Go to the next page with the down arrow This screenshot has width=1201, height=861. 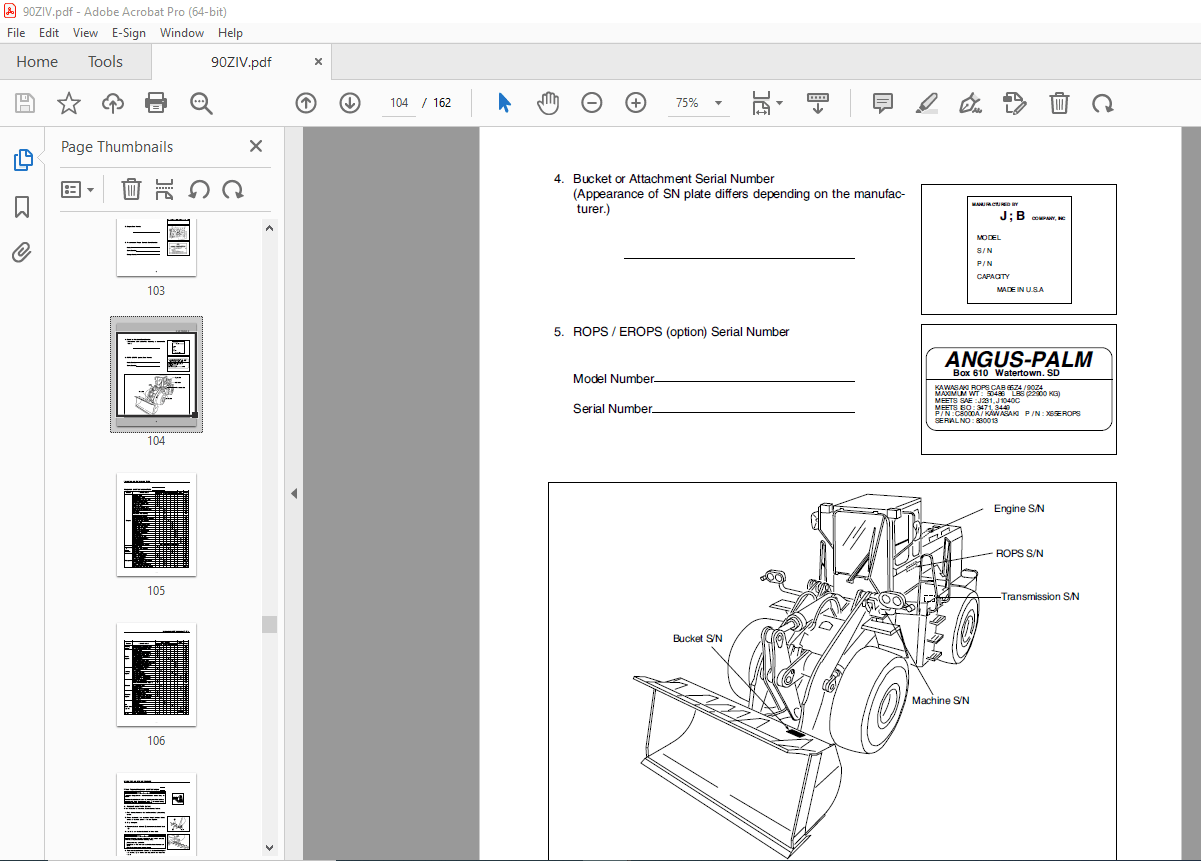coord(350,102)
